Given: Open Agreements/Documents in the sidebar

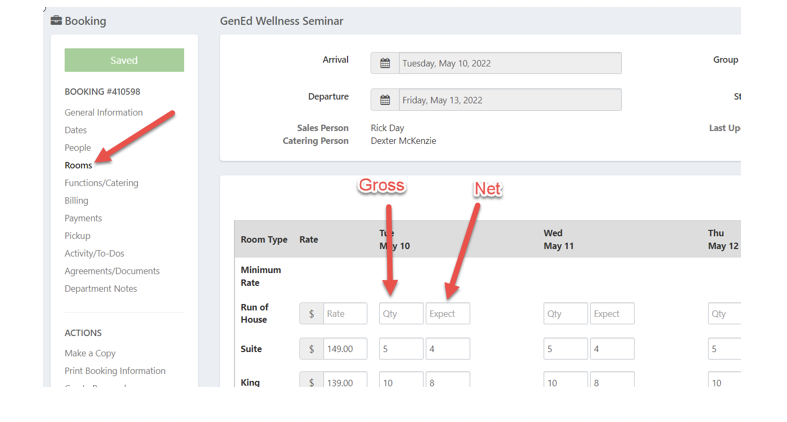Looking at the screenshot, I should coord(112,271).
